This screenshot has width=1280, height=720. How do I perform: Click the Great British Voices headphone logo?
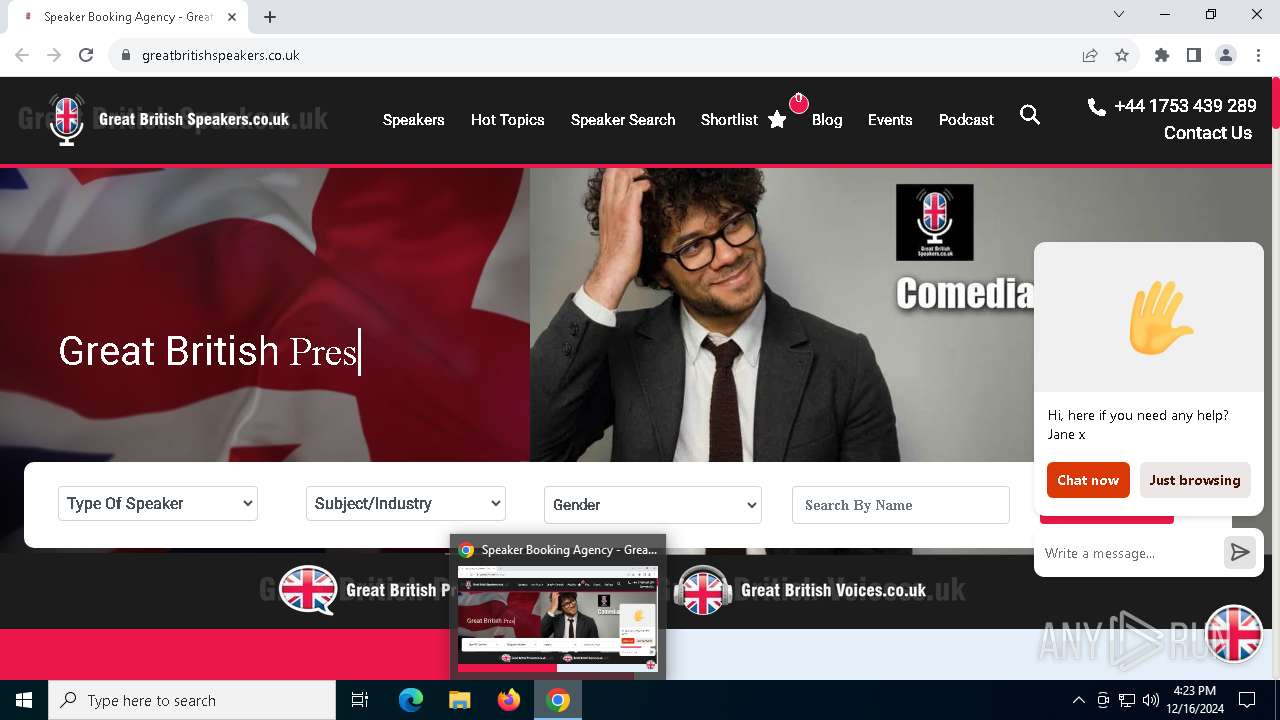coord(702,590)
